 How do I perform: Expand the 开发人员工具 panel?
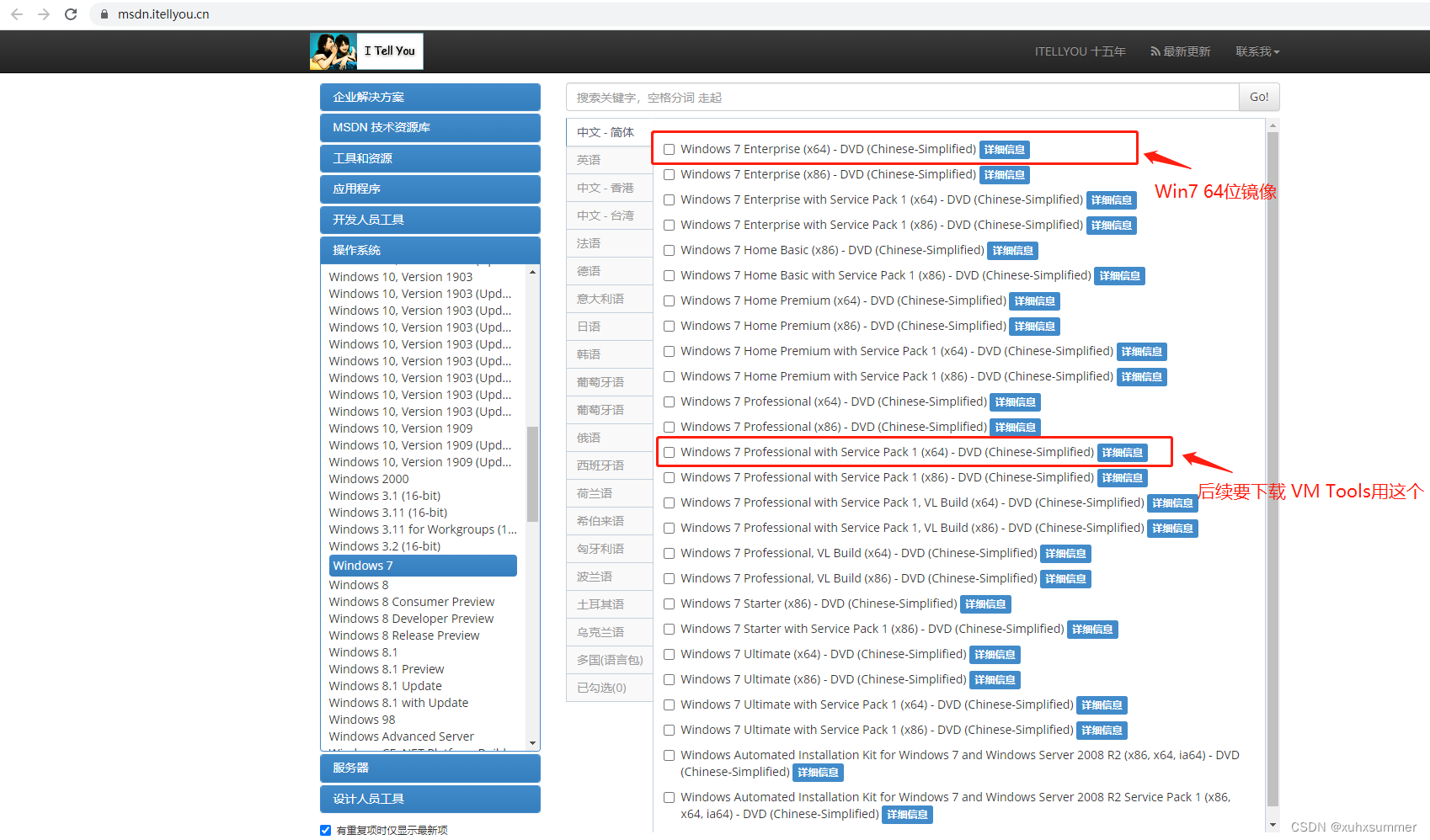pos(430,220)
